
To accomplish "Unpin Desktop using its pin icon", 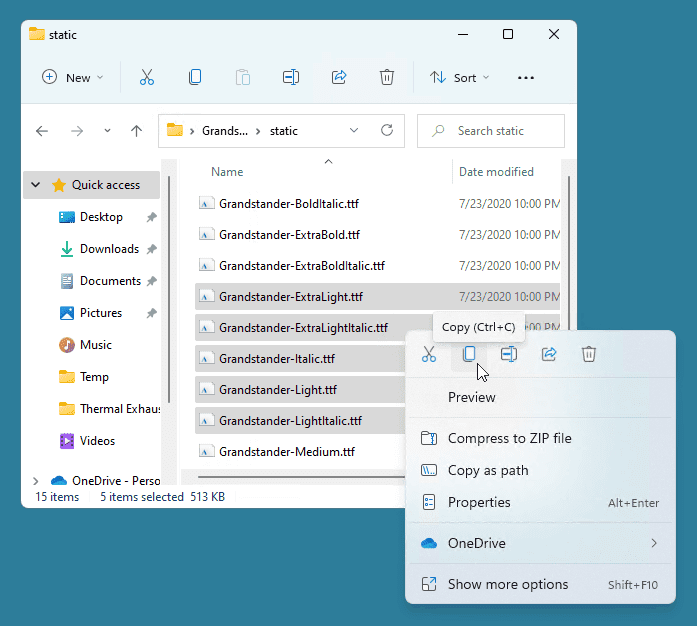I will [152, 217].
